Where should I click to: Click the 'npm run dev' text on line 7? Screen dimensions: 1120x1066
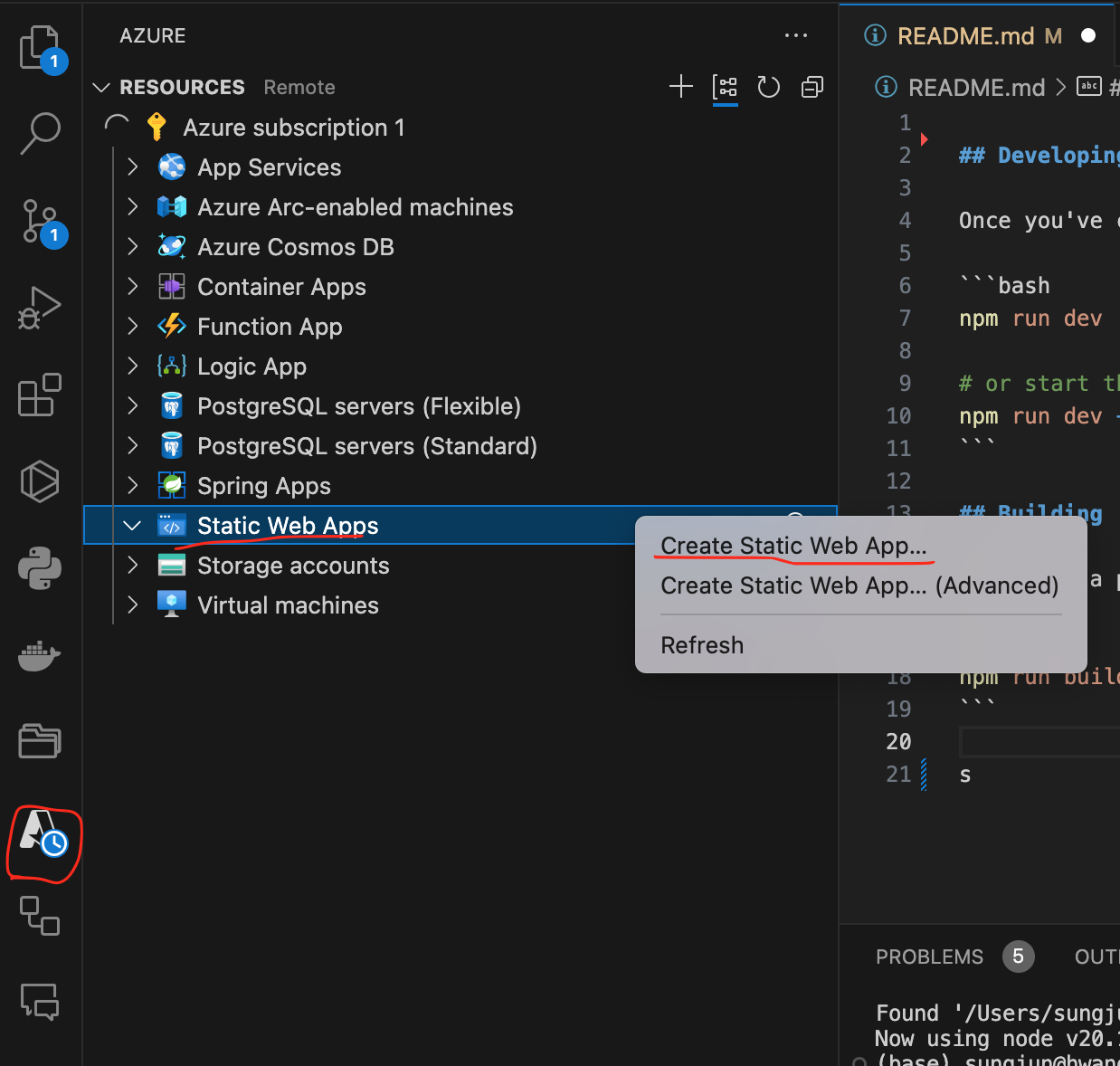(x=1030, y=318)
